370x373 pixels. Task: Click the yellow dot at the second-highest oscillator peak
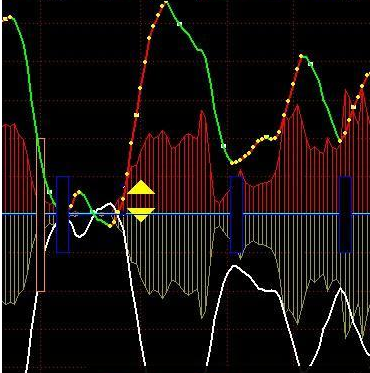(301, 56)
